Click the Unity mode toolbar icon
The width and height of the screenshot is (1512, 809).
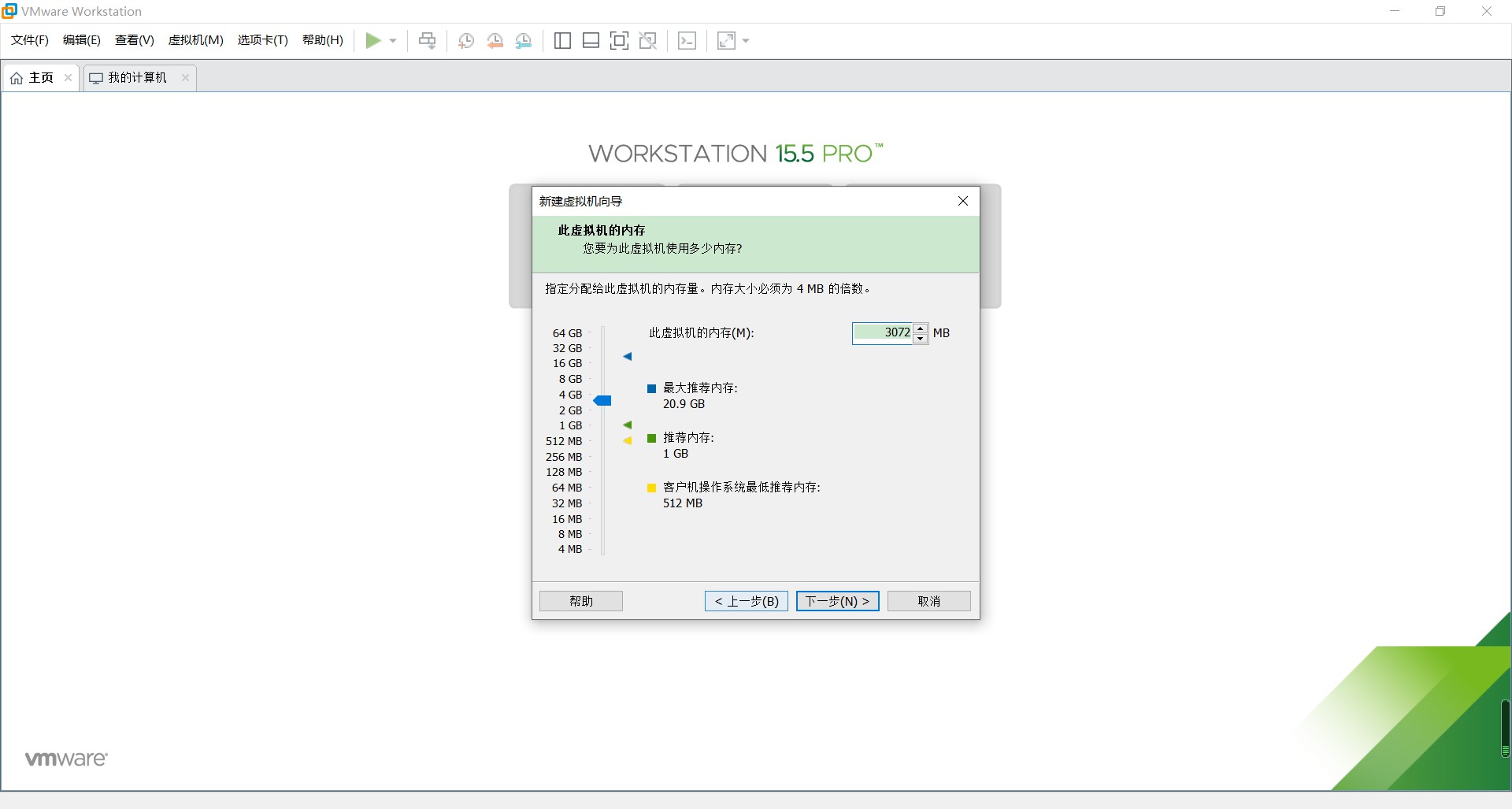coord(648,41)
